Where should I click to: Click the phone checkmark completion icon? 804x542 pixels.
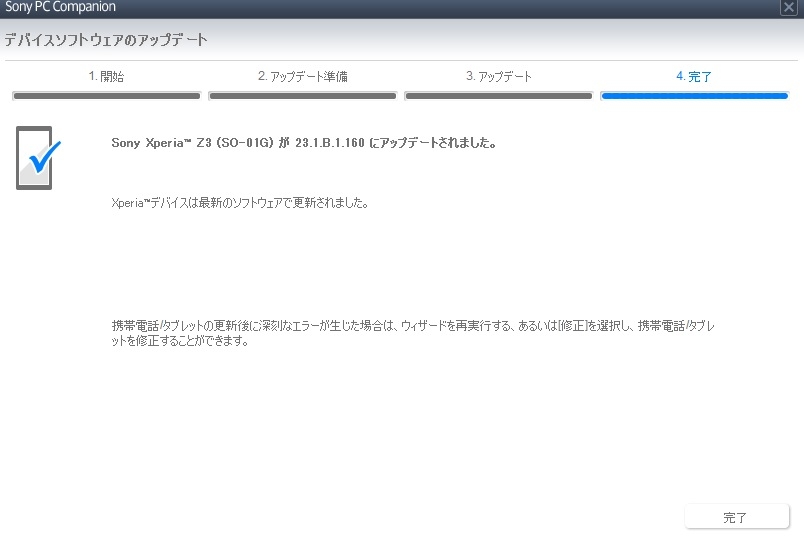[38, 158]
